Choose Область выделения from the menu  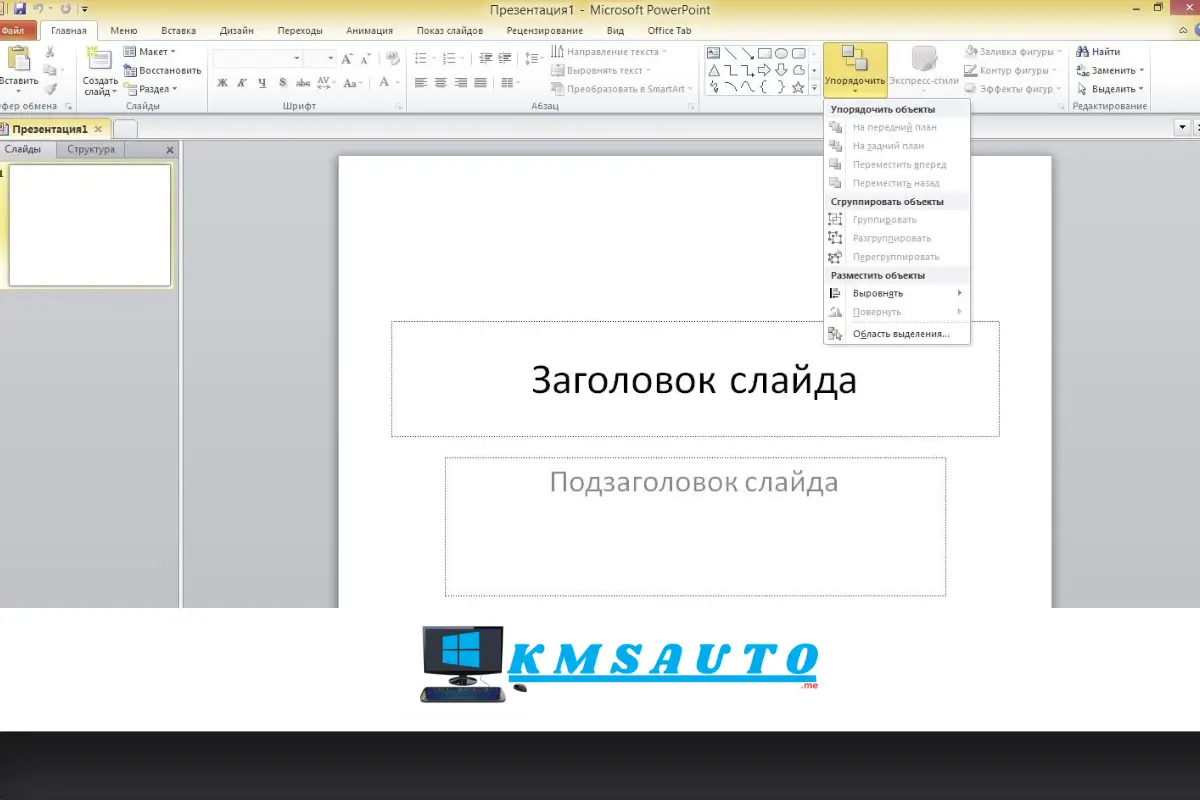pyautogui.click(x=900, y=334)
